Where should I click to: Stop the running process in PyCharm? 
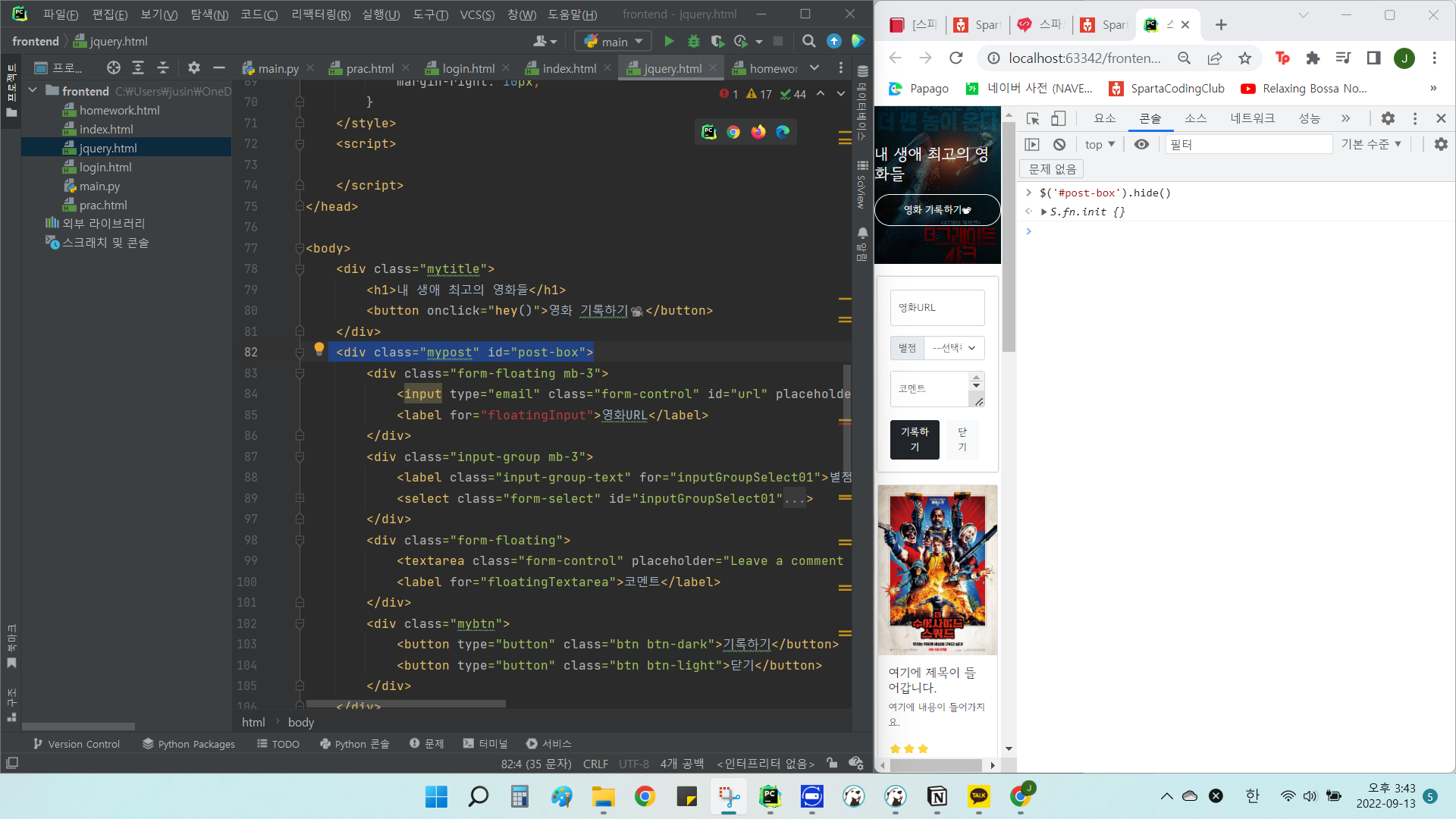[x=778, y=42]
